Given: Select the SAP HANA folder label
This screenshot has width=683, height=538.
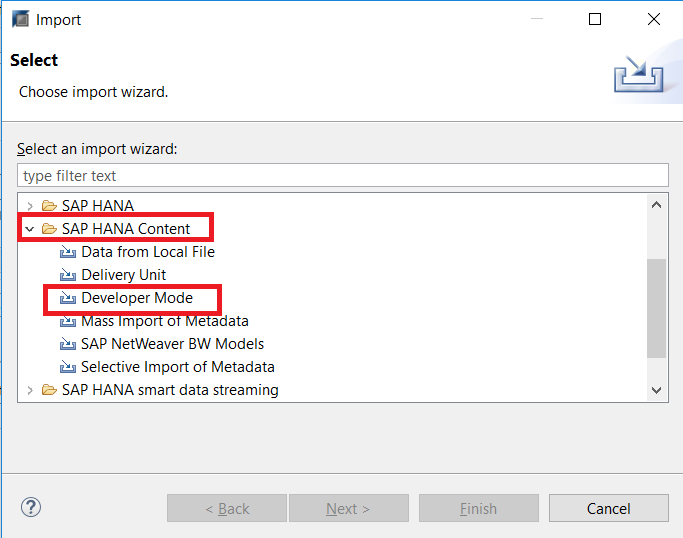Looking at the screenshot, I should click(98, 206).
